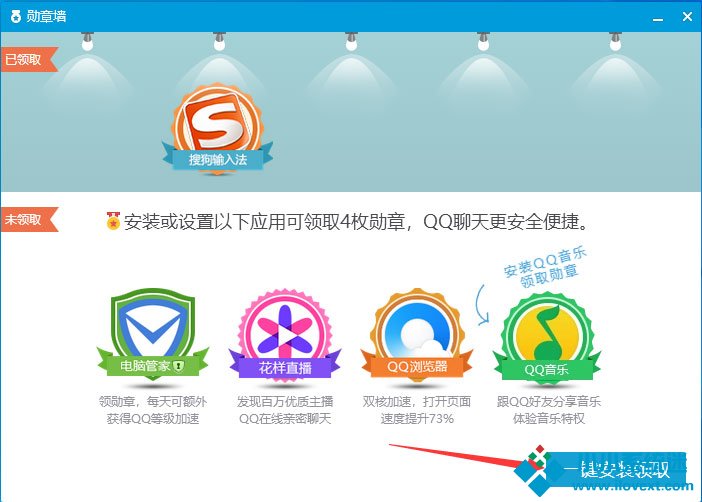The image size is (702, 502).
Task: Click 双核加速 browser description text
Action: 417,410
